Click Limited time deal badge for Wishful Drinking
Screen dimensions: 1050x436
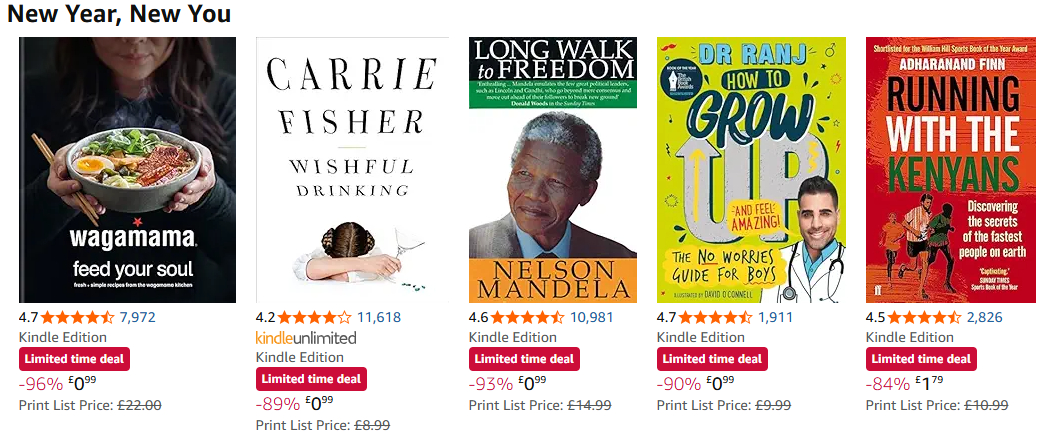click(311, 379)
